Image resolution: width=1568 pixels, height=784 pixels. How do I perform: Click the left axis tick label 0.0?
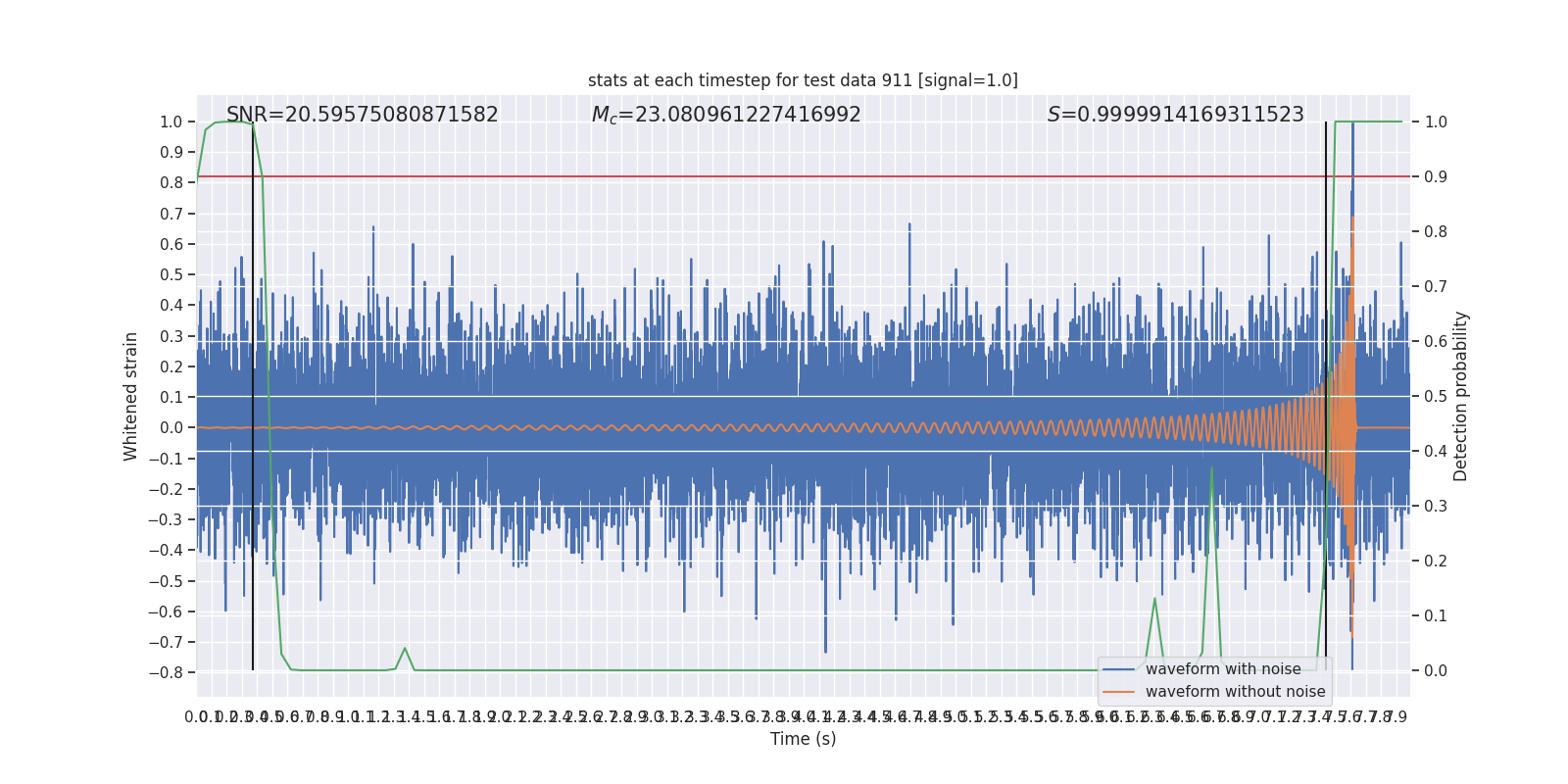pos(171,428)
